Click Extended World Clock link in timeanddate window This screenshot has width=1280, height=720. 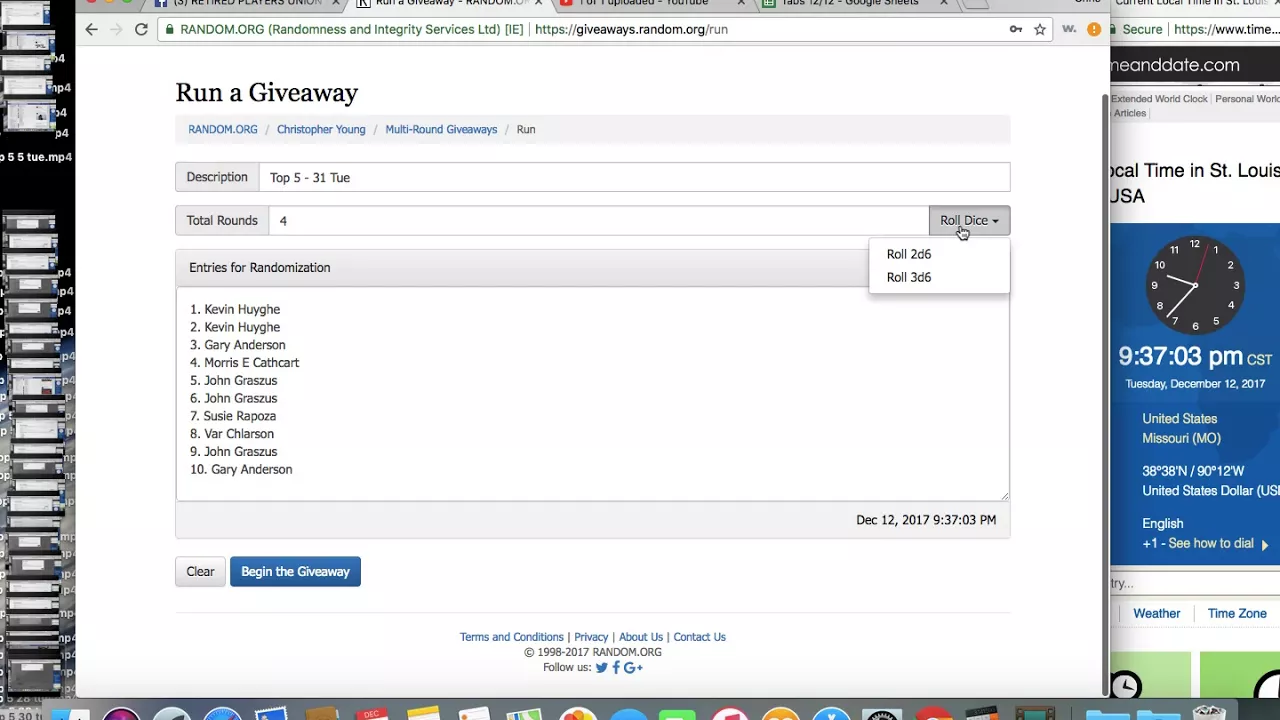pyautogui.click(x=1159, y=99)
